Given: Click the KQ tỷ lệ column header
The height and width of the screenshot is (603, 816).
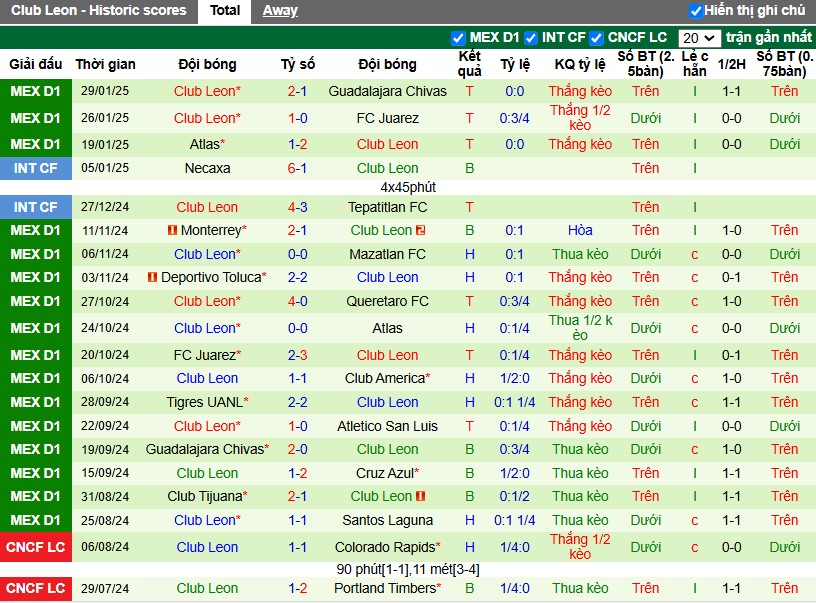Looking at the screenshot, I should click(580, 64).
